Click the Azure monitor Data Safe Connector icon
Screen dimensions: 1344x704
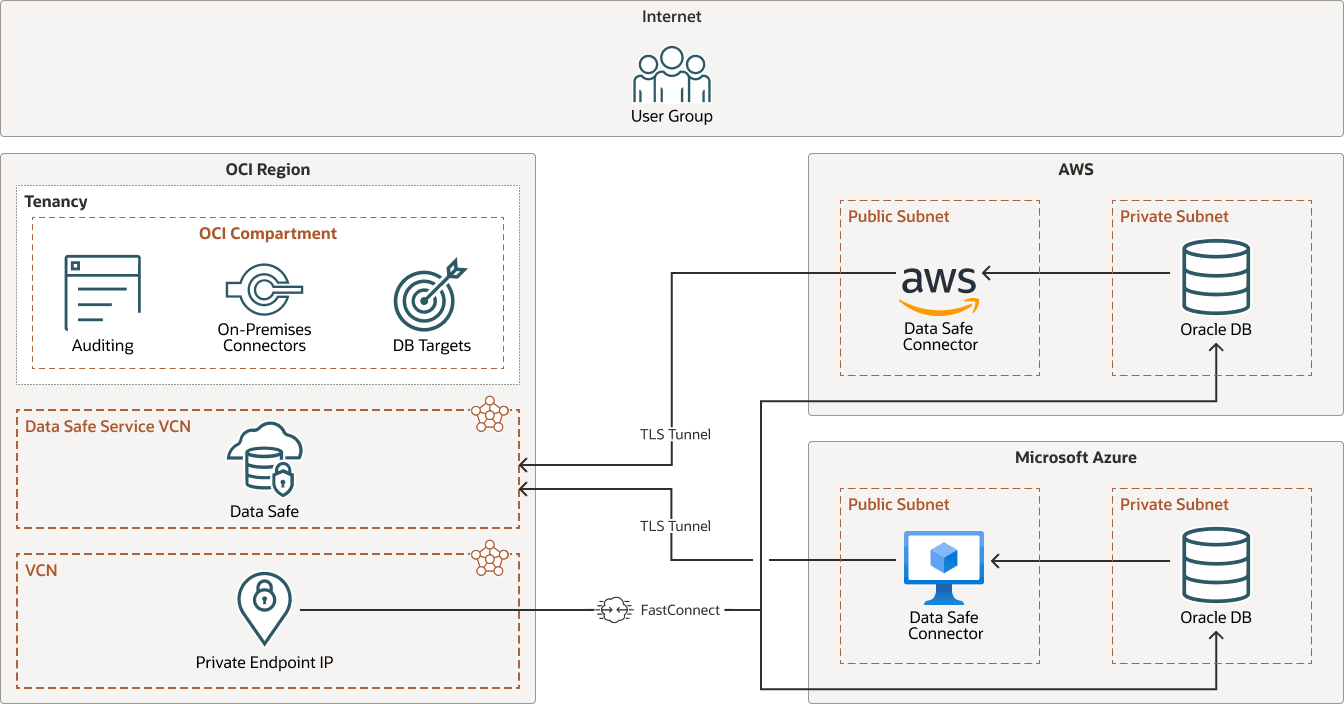[944, 568]
